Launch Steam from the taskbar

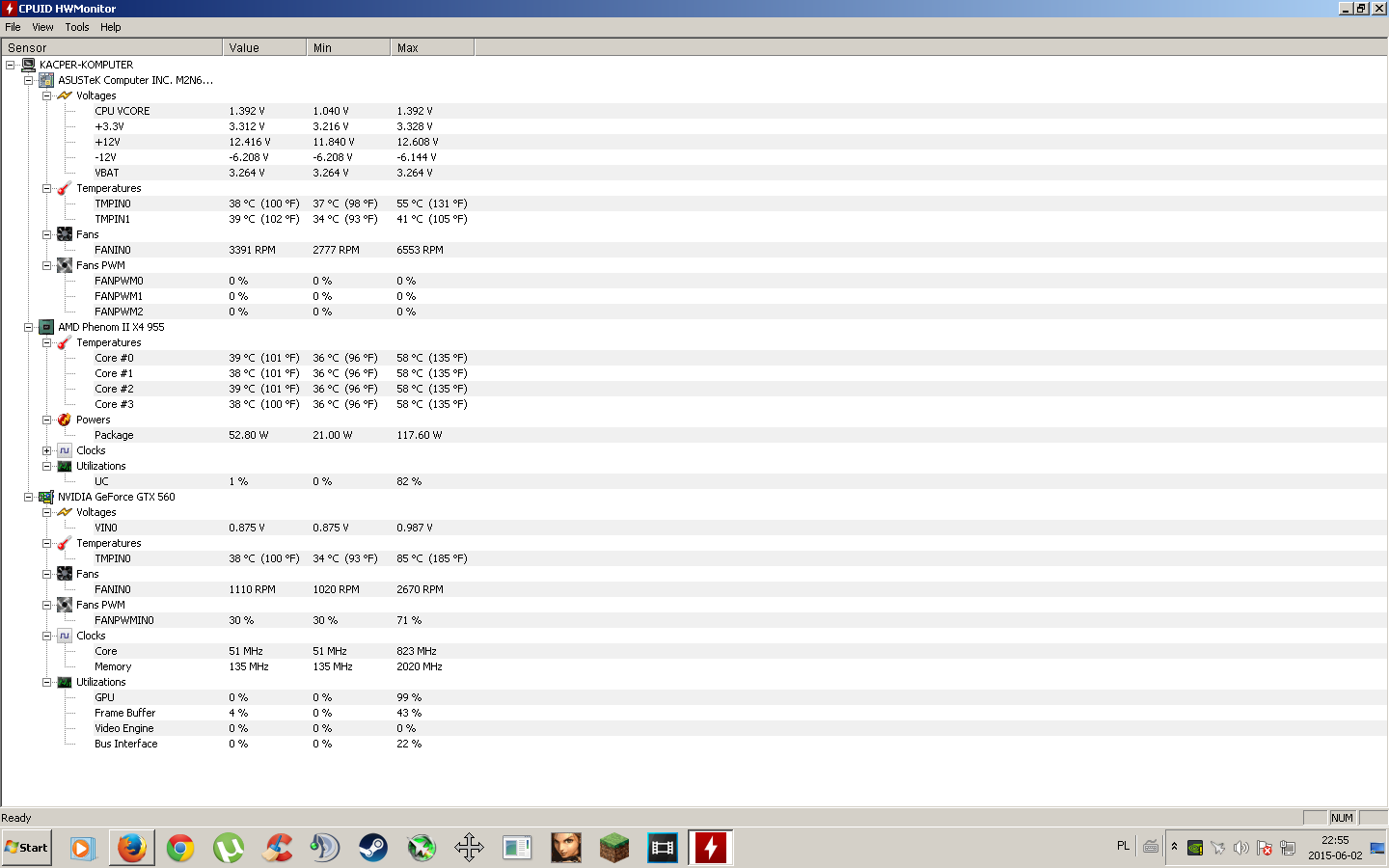[x=373, y=848]
